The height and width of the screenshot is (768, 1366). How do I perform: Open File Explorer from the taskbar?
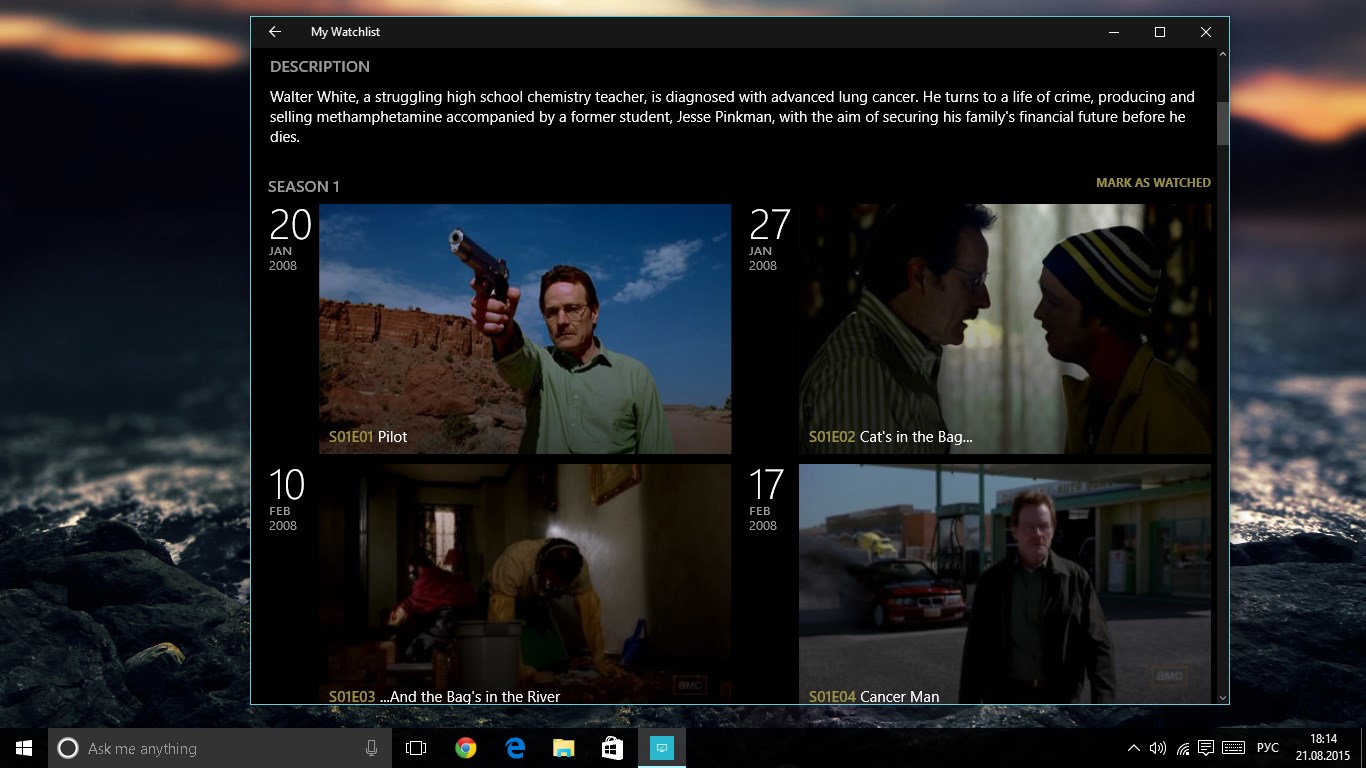[x=564, y=748]
